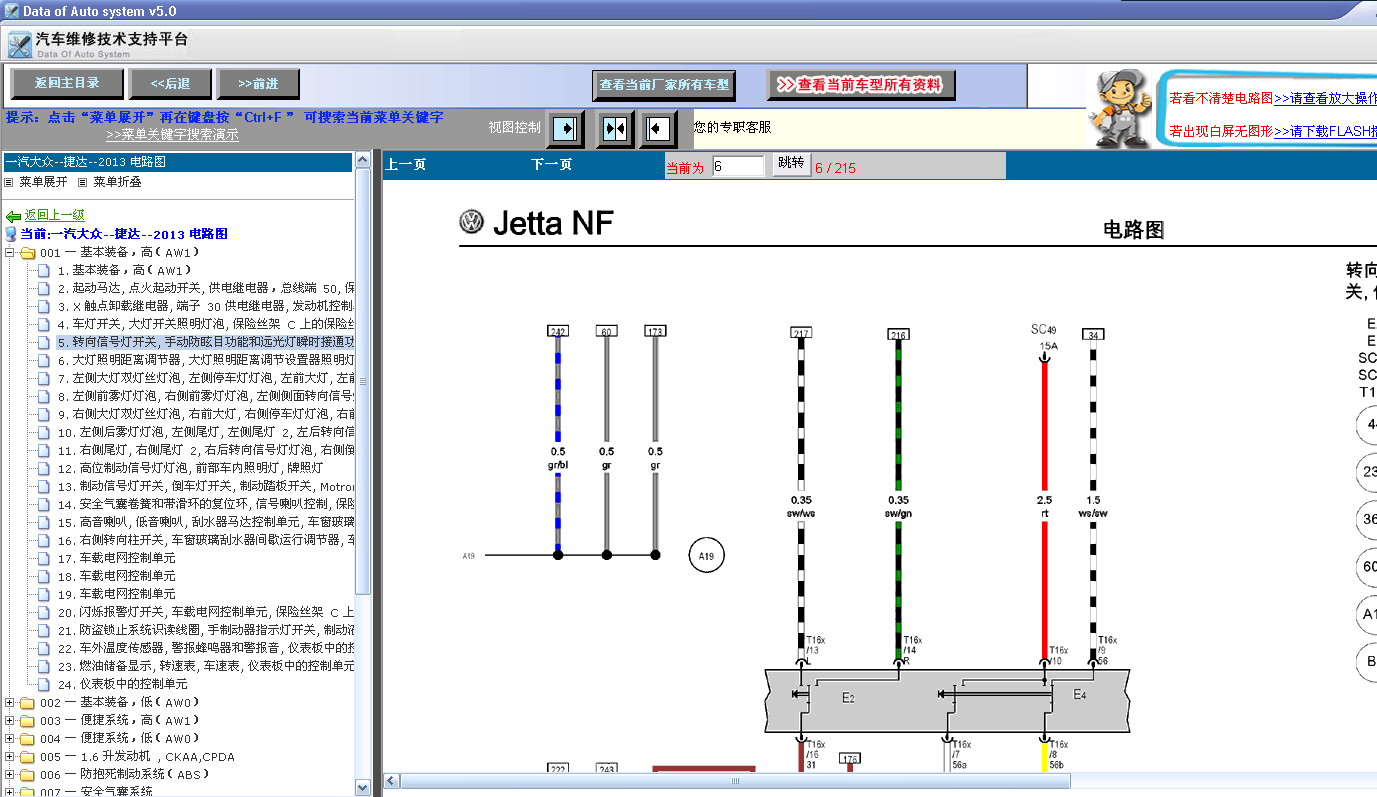Select item 10 左侧后雾灯灯泡
Screen dimensions: 1377x797
[x=205, y=432]
